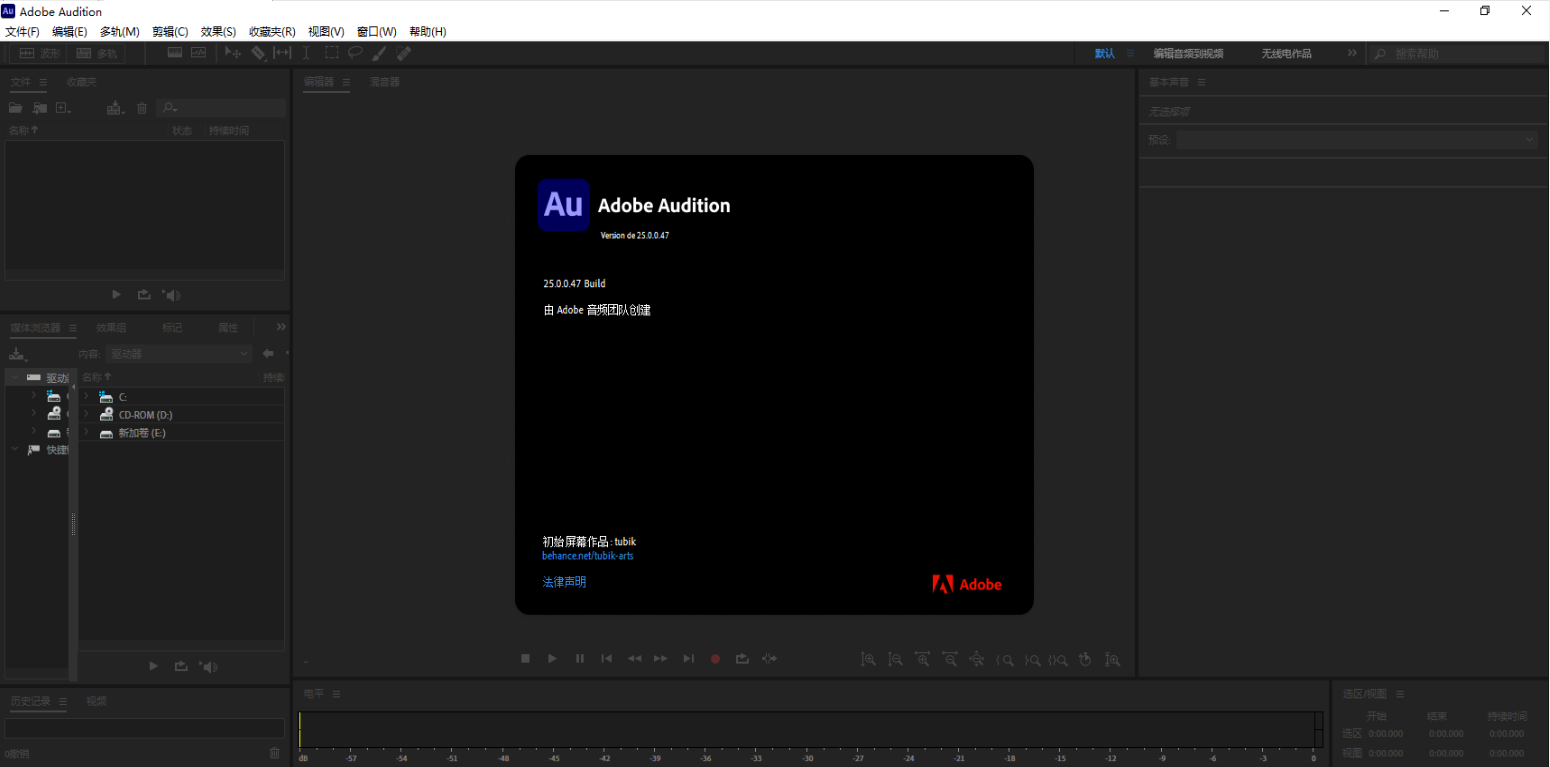Open the 内容 驱动器 dropdown
This screenshot has height=767, width=1550.
click(x=179, y=354)
